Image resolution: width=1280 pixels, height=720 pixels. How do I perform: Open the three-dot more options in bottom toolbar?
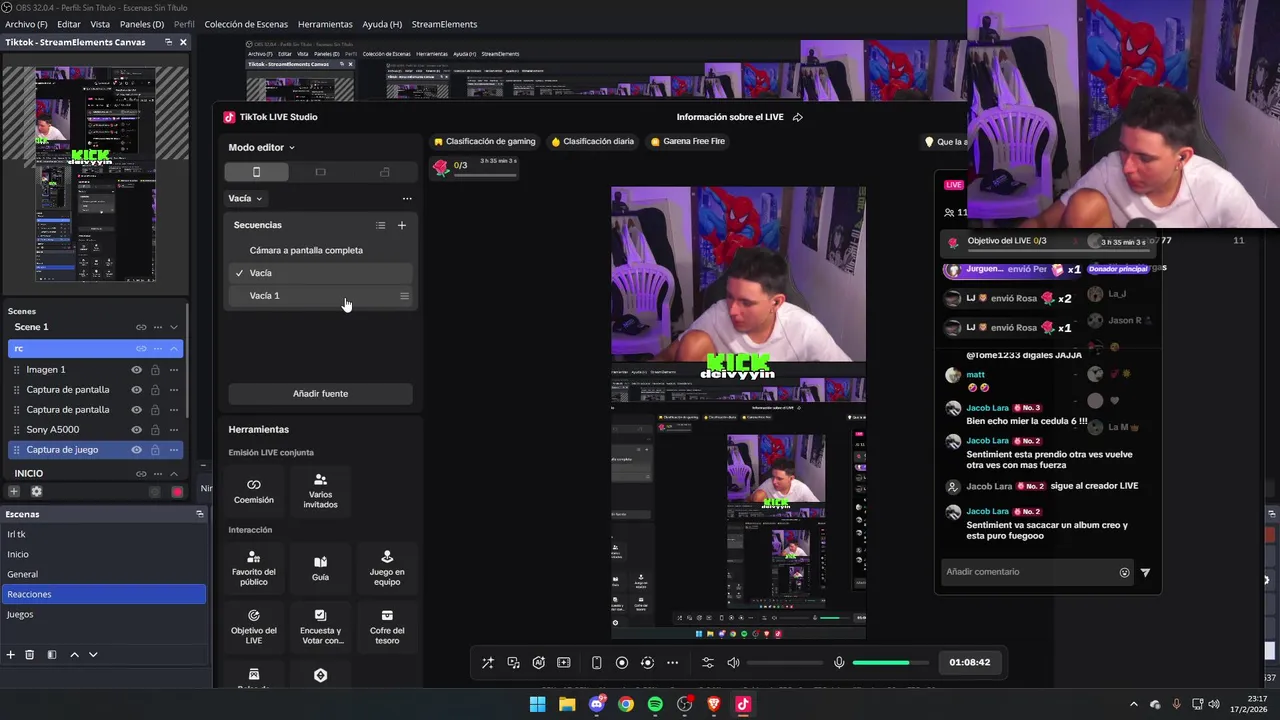click(672, 662)
